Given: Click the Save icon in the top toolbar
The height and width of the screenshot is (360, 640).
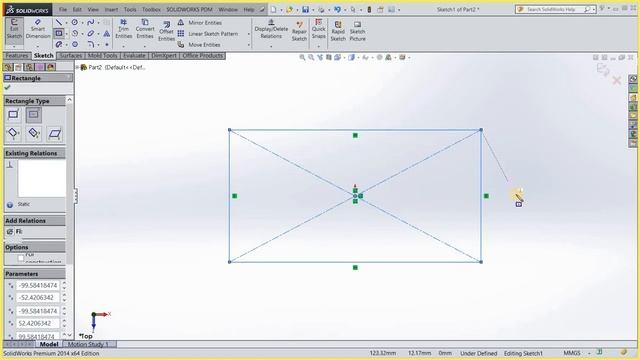Looking at the screenshot, I should pos(305,9).
